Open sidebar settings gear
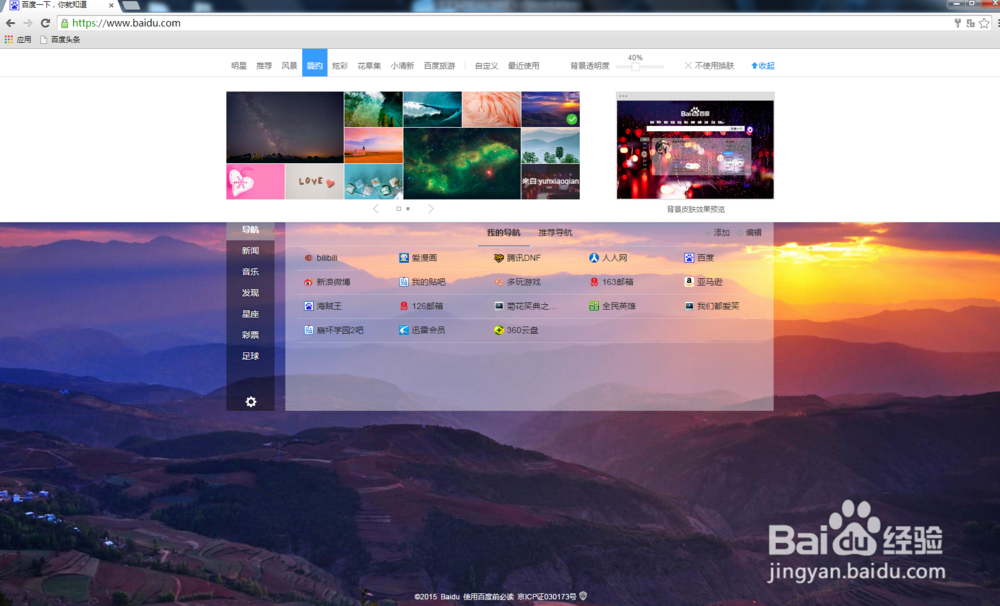The height and width of the screenshot is (606, 1000). coord(251,402)
